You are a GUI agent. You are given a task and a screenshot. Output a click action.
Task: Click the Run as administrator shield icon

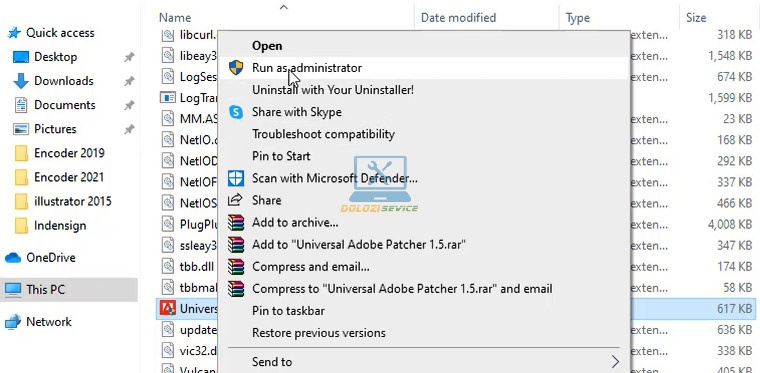point(236,68)
